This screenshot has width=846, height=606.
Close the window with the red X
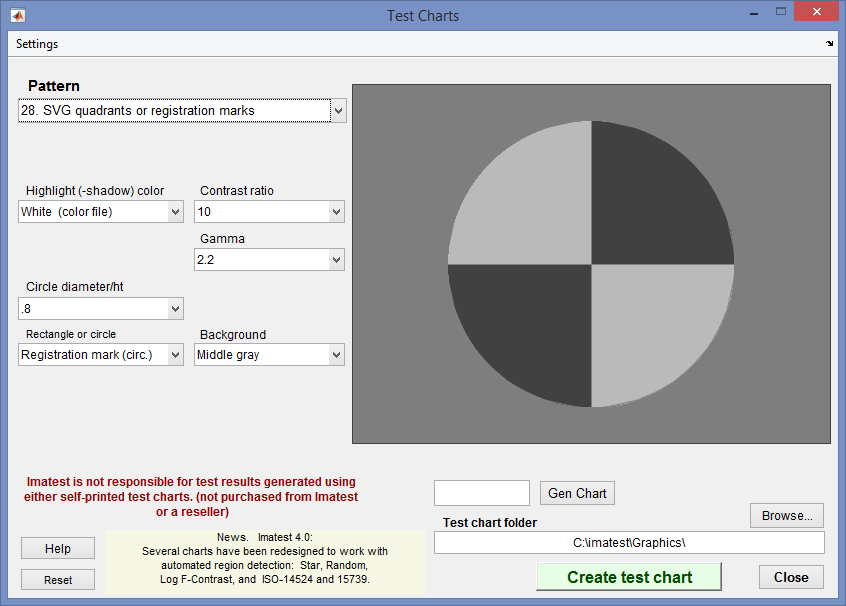click(816, 12)
